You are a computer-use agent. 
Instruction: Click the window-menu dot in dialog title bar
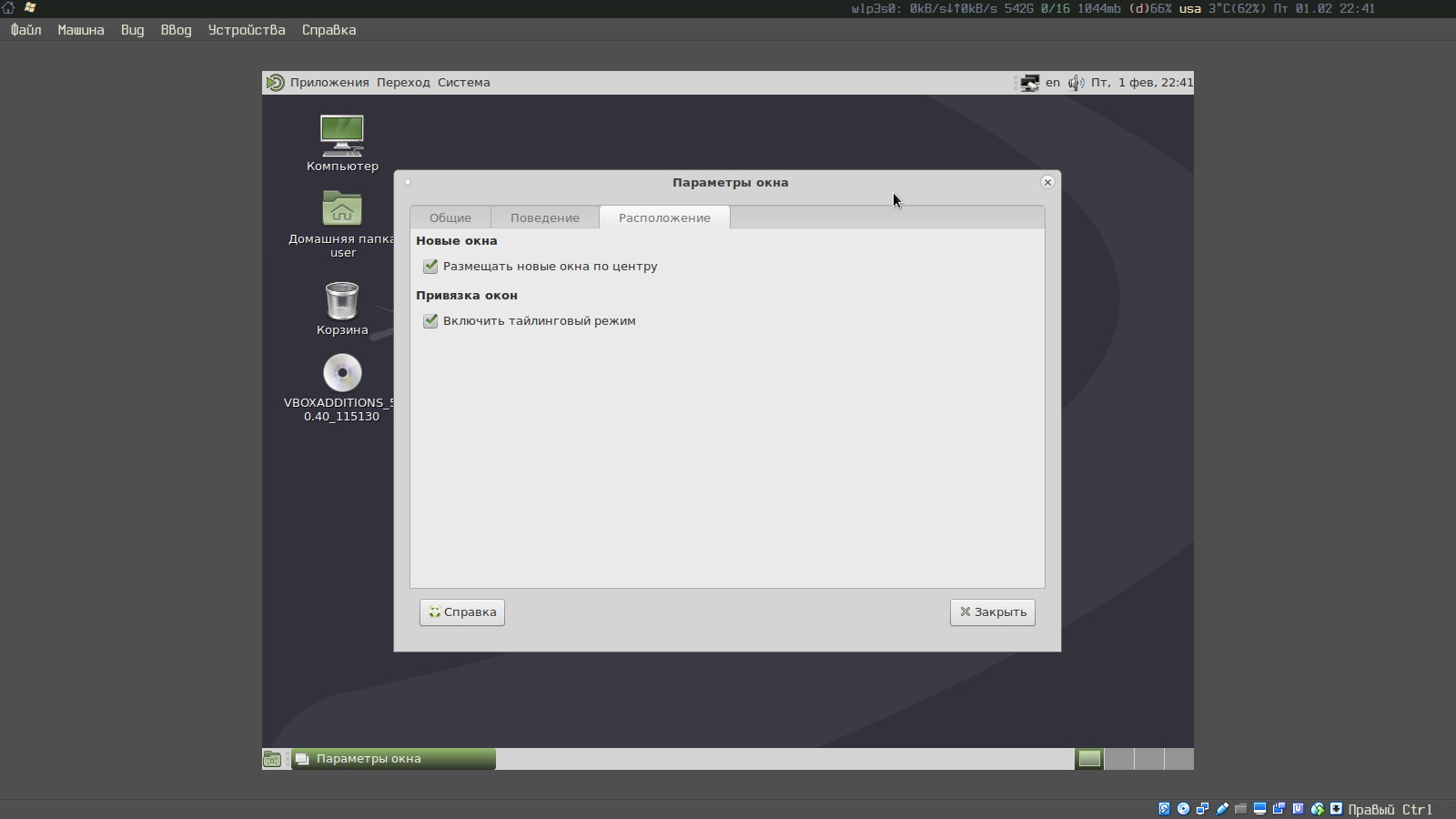point(408,182)
